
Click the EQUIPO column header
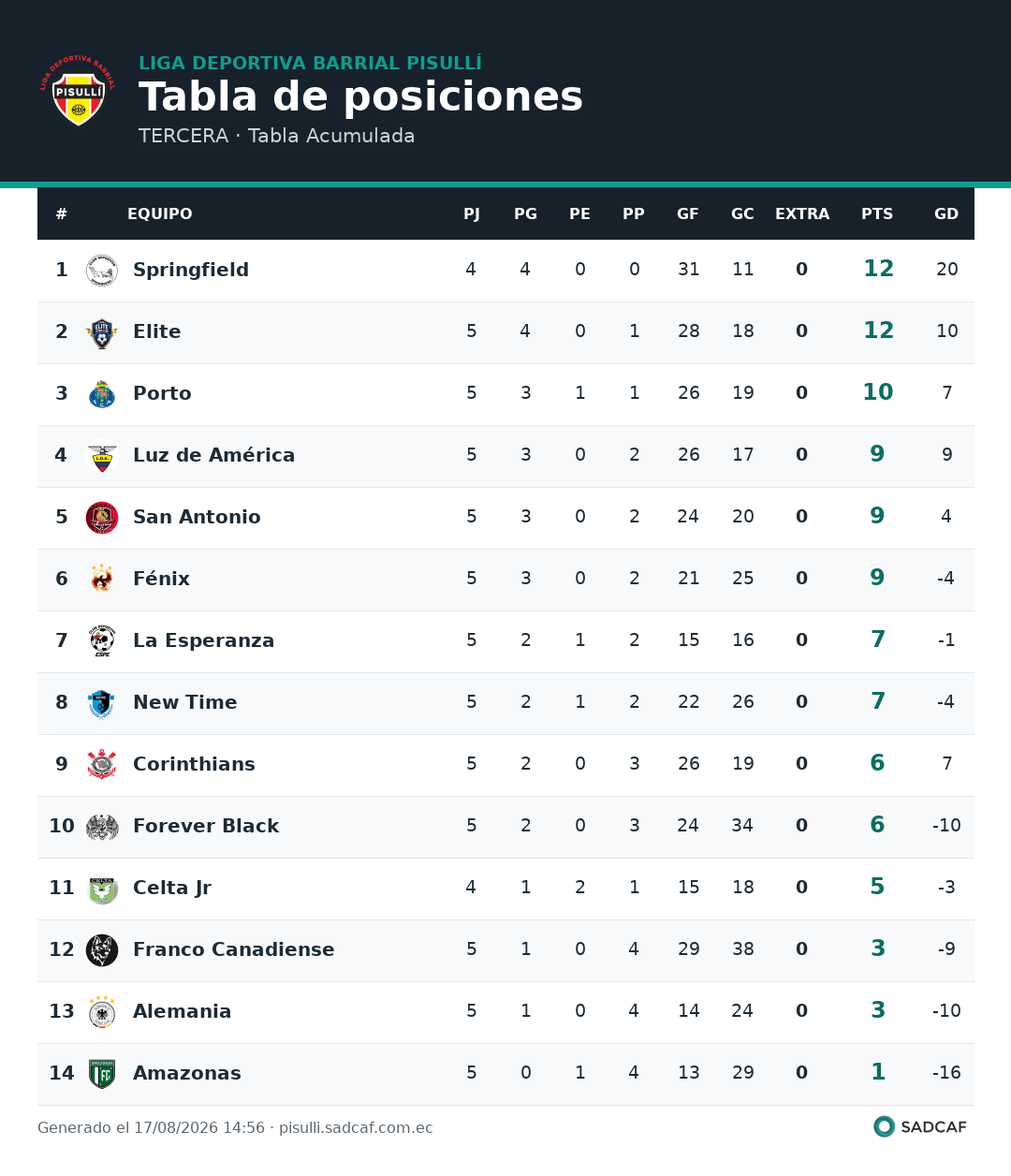click(160, 214)
